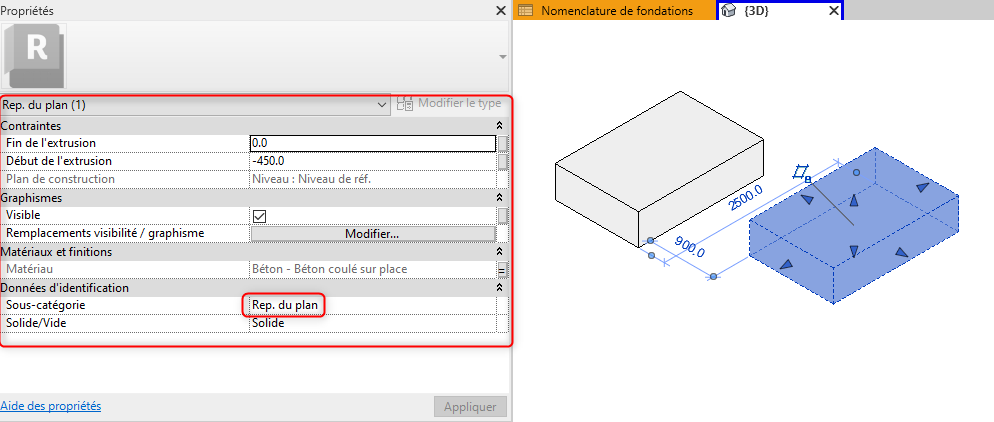
Task: Associate parameter button for Début de l'extrusion
Action: [x=503, y=161]
